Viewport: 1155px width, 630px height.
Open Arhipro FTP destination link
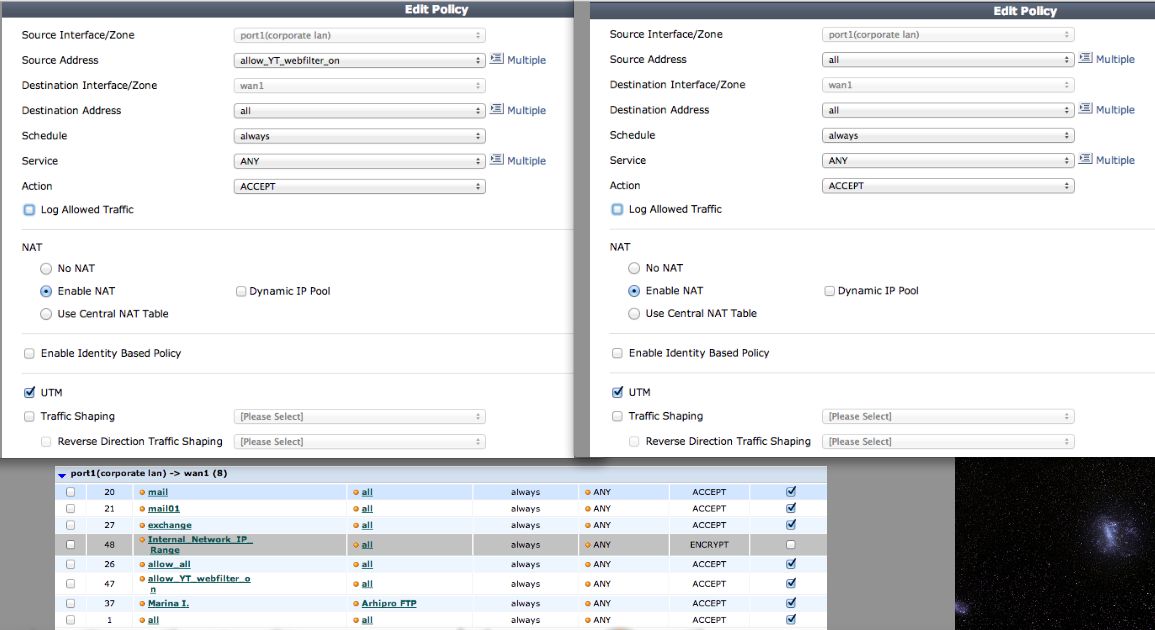(389, 603)
